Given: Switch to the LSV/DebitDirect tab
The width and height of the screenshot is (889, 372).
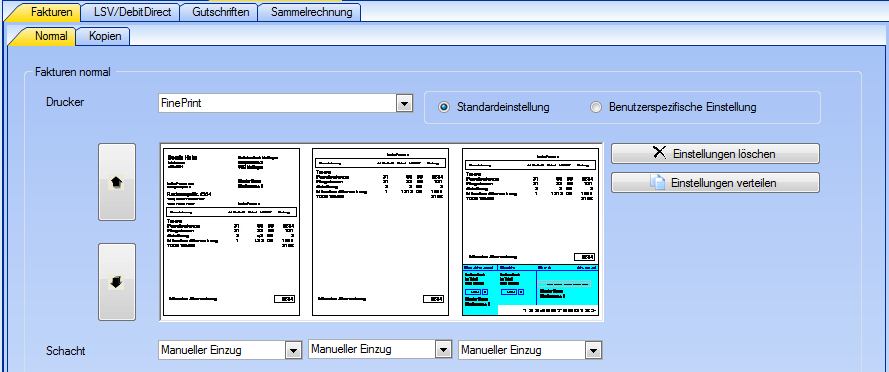Looking at the screenshot, I should coord(133,11).
